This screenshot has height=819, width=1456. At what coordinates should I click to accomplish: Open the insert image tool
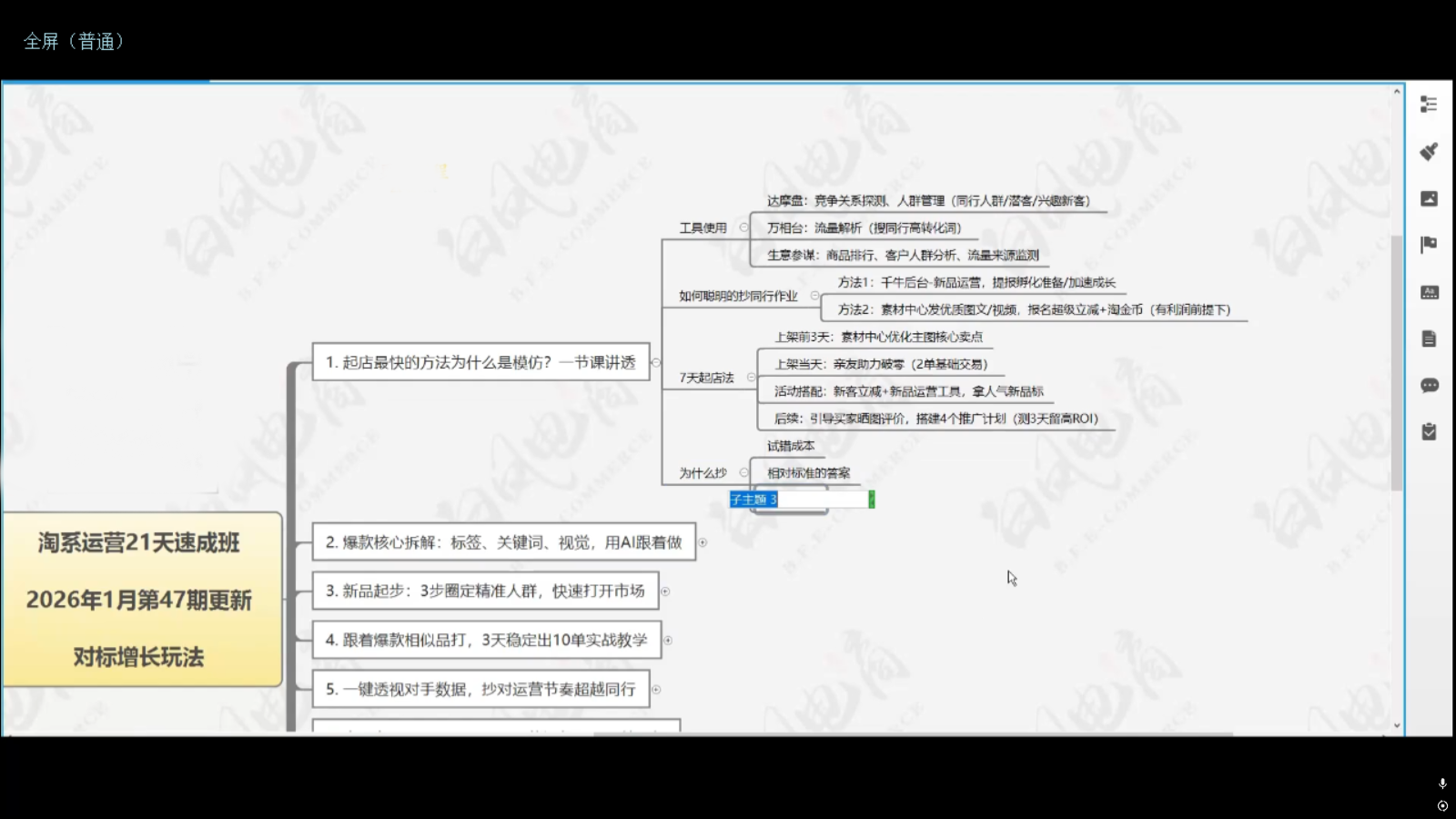click(1429, 200)
